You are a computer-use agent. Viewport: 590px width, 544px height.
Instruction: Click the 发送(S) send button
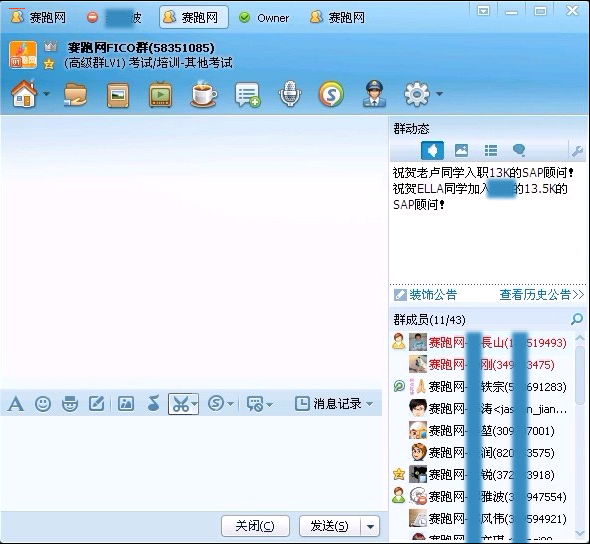(330, 526)
